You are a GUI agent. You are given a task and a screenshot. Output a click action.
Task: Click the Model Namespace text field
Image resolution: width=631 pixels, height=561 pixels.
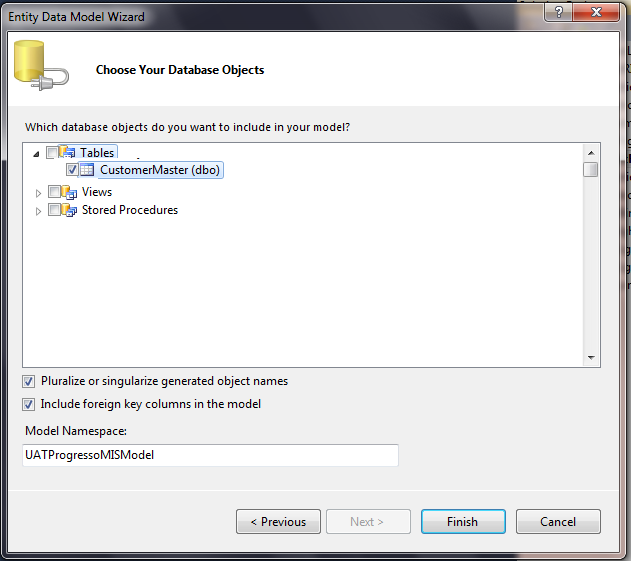coord(210,455)
